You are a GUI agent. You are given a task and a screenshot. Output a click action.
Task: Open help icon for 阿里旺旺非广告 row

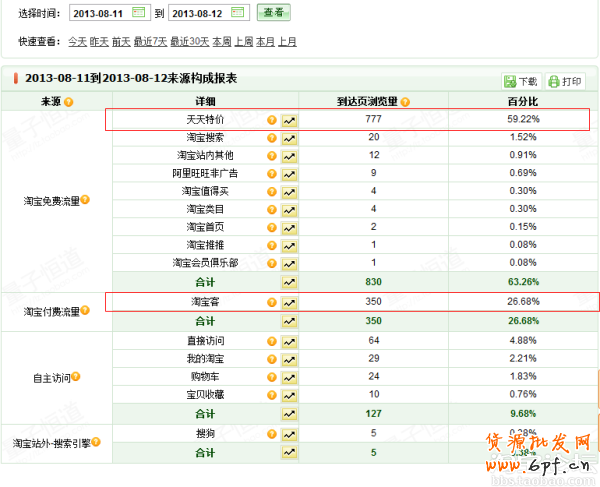[272, 174]
